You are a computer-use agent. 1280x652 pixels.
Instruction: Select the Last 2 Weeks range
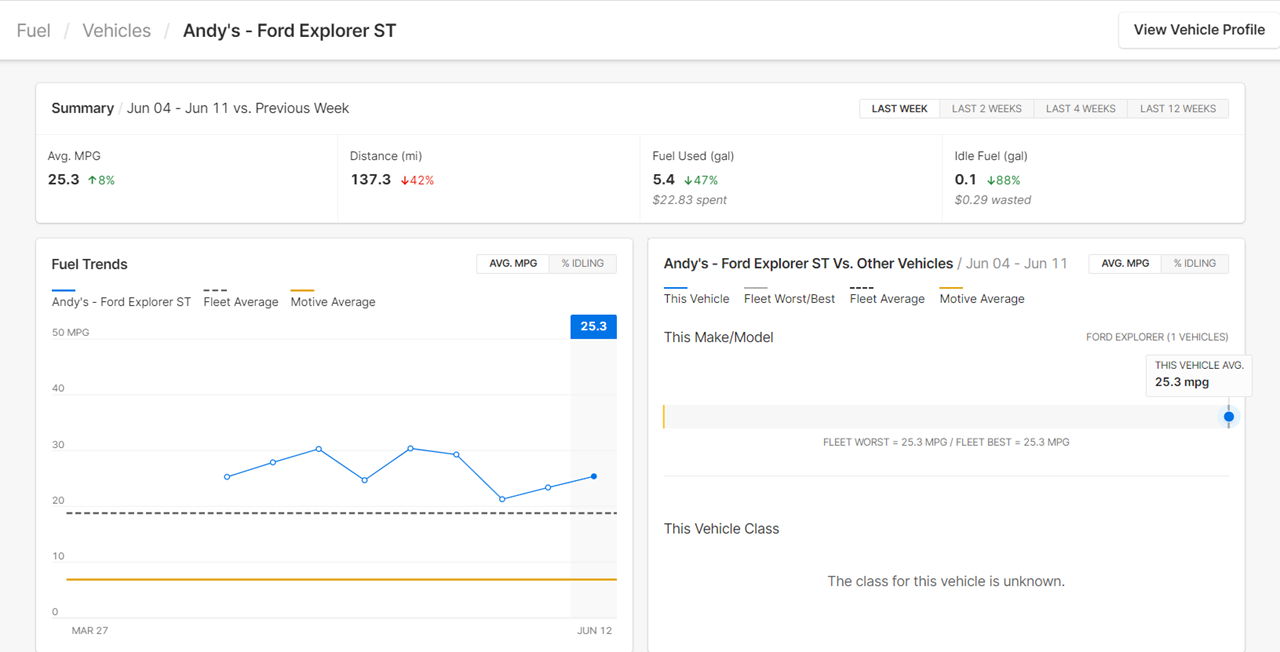986,109
